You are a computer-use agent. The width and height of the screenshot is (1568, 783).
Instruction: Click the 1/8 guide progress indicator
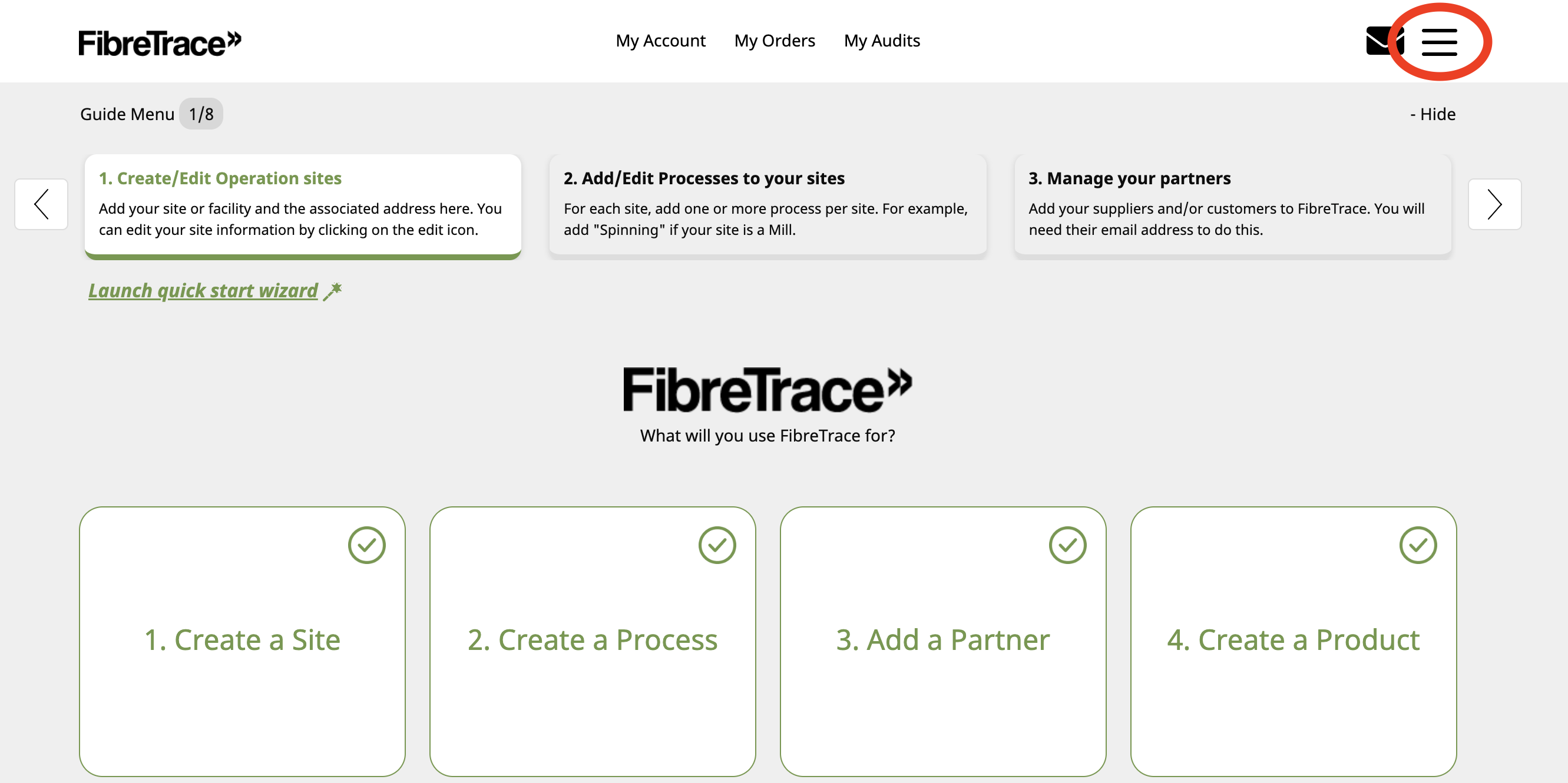tap(201, 114)
